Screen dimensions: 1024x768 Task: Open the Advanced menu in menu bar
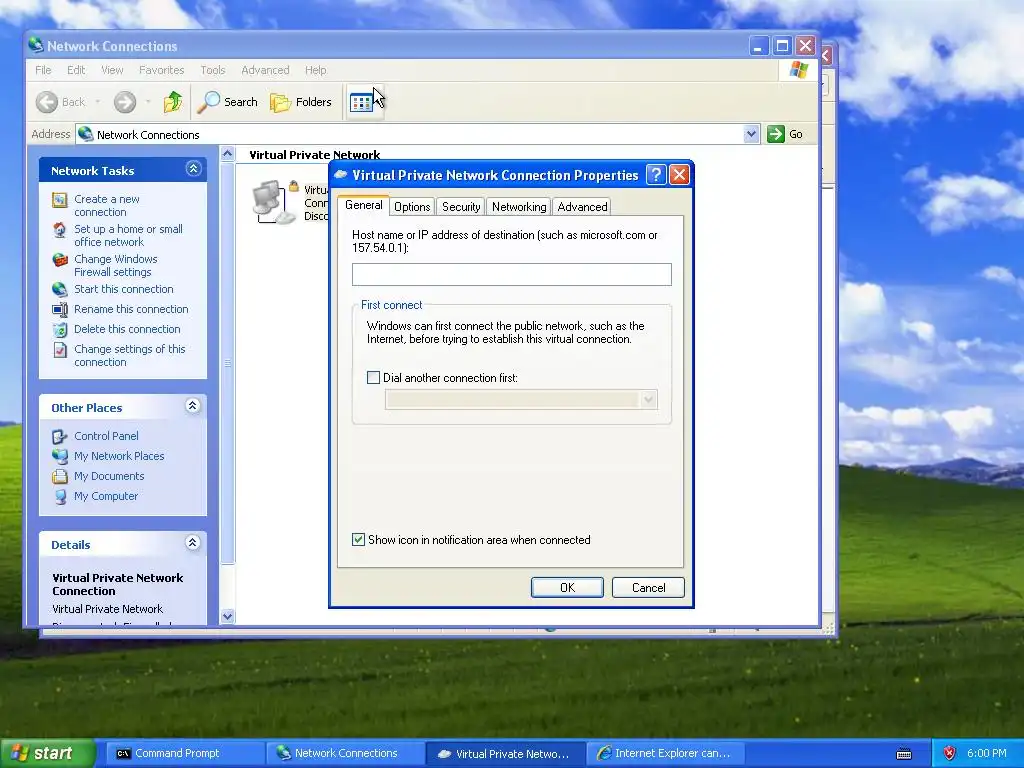[265, 70]
